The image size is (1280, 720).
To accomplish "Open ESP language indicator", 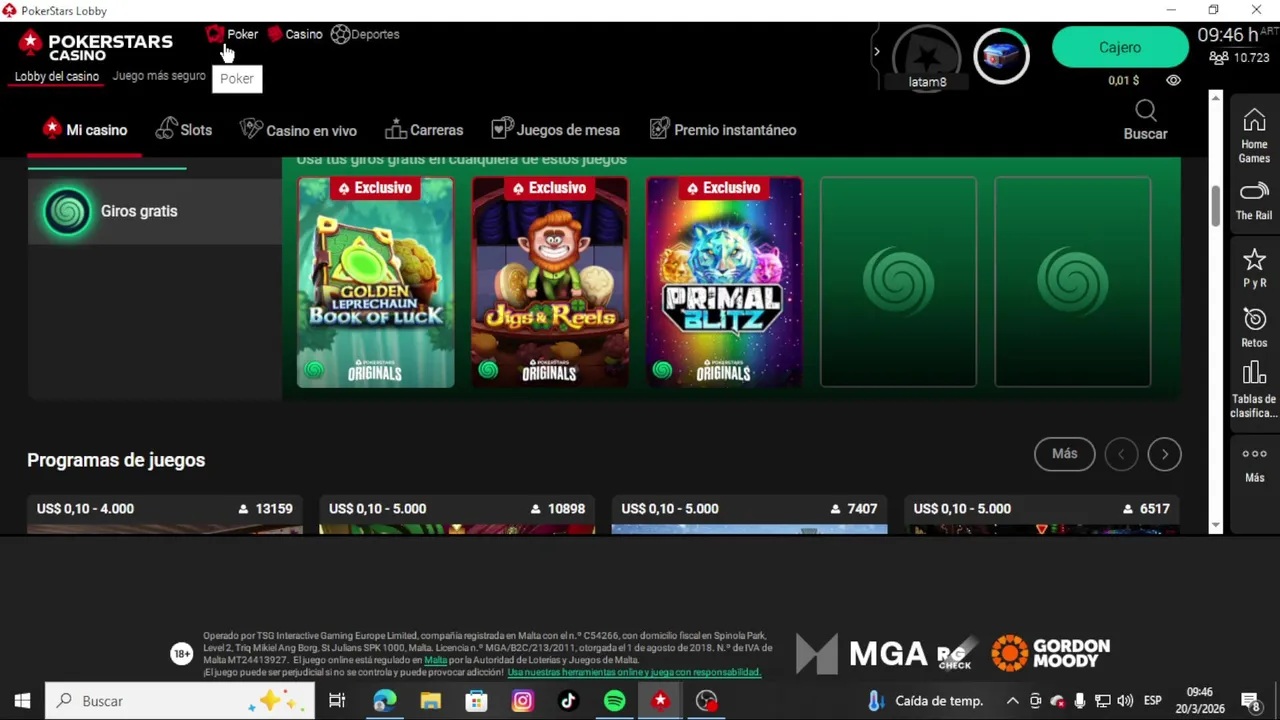I will point(1152,701).
